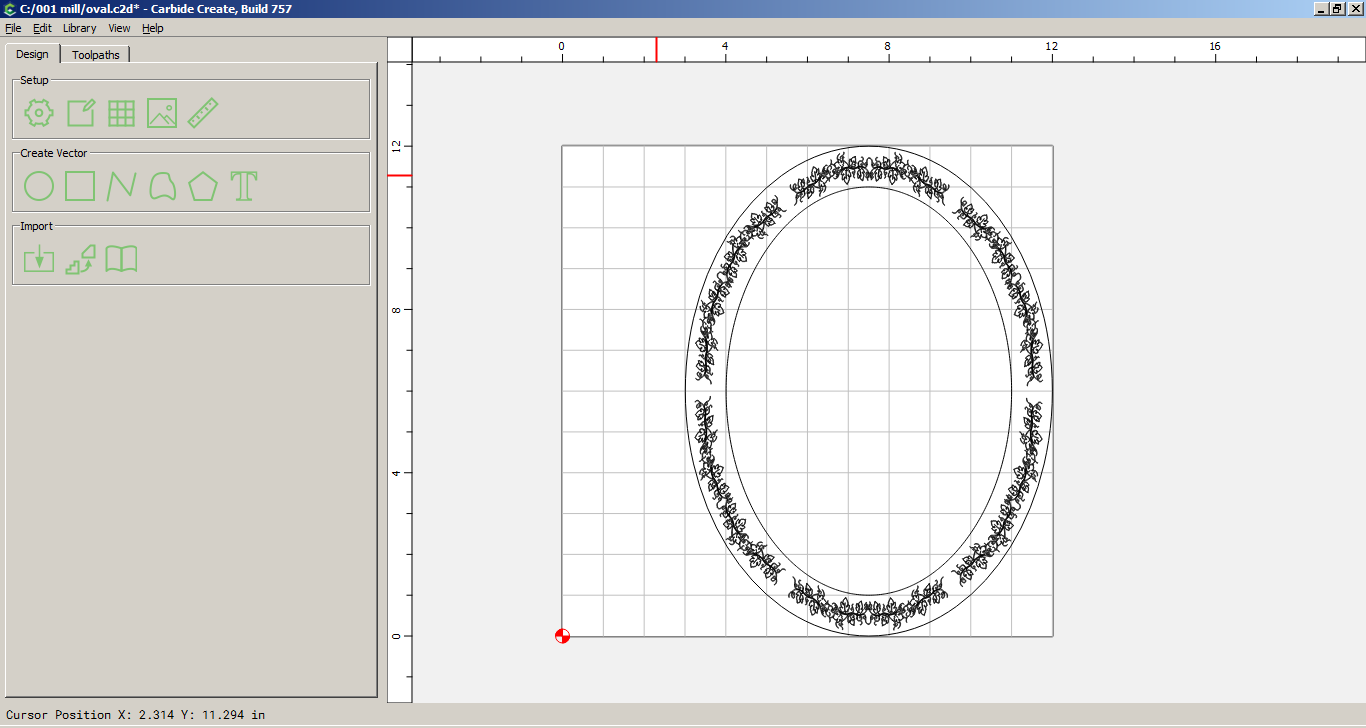Open the Library menu
The width and height of the screenshot is (1366, 728).
coord(79,28)
